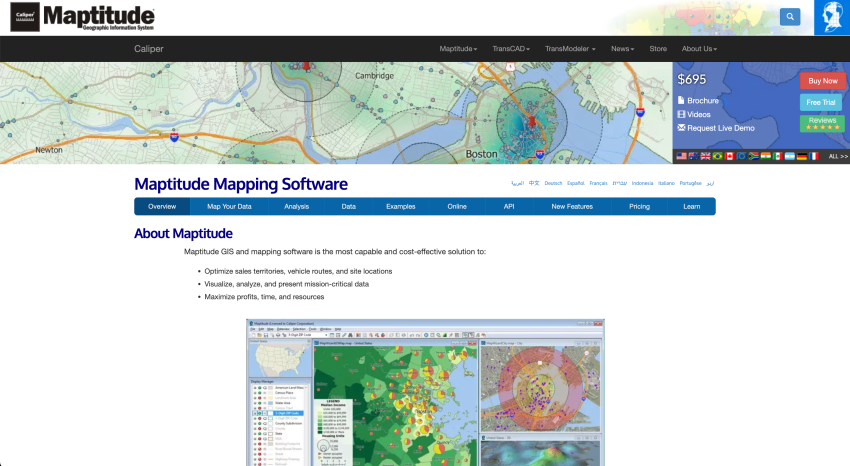
Task: Click the Caliper Maptitude logo
Action: (83, 17)
